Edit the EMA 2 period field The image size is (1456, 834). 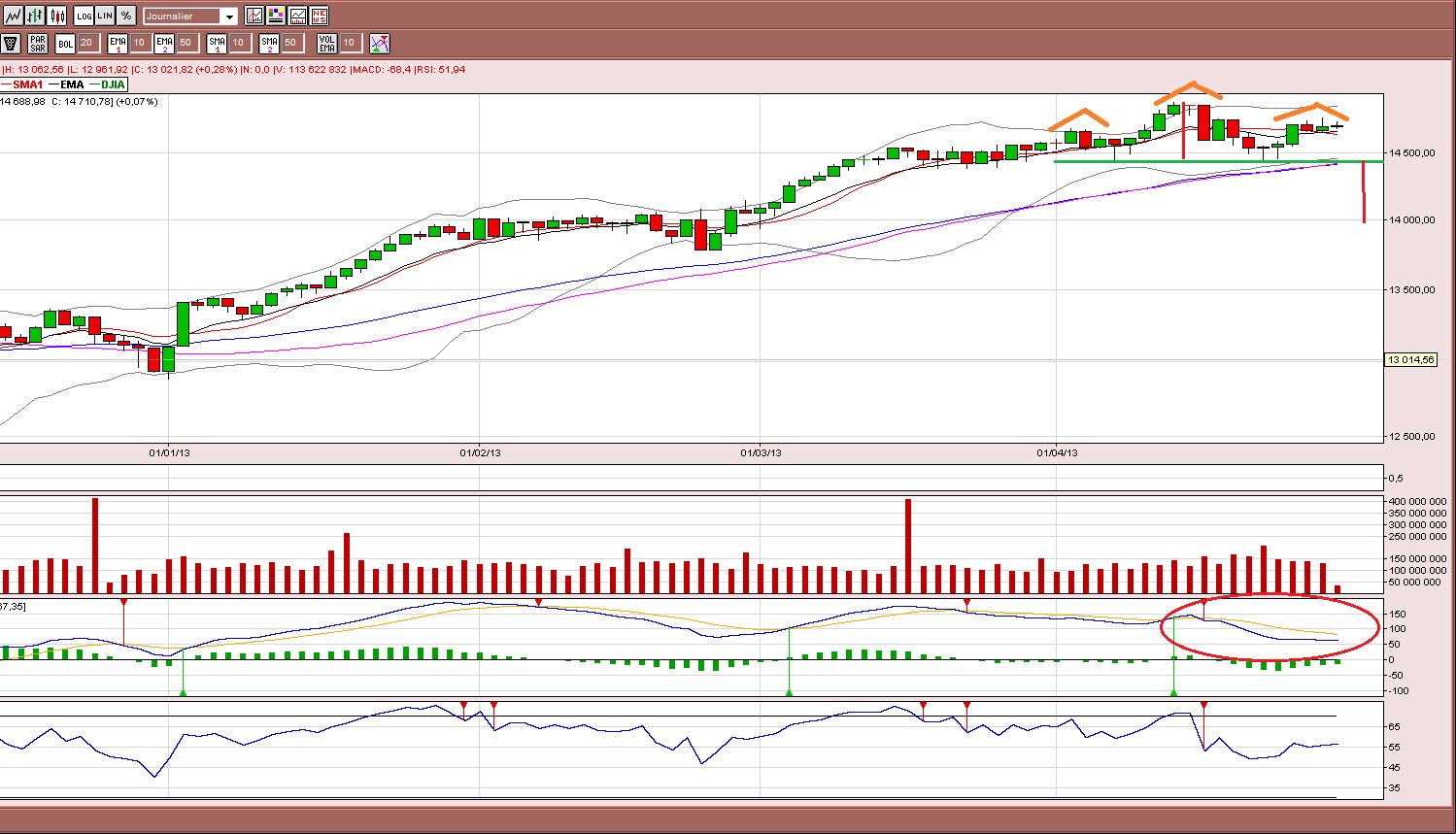(x=186, y=43)
